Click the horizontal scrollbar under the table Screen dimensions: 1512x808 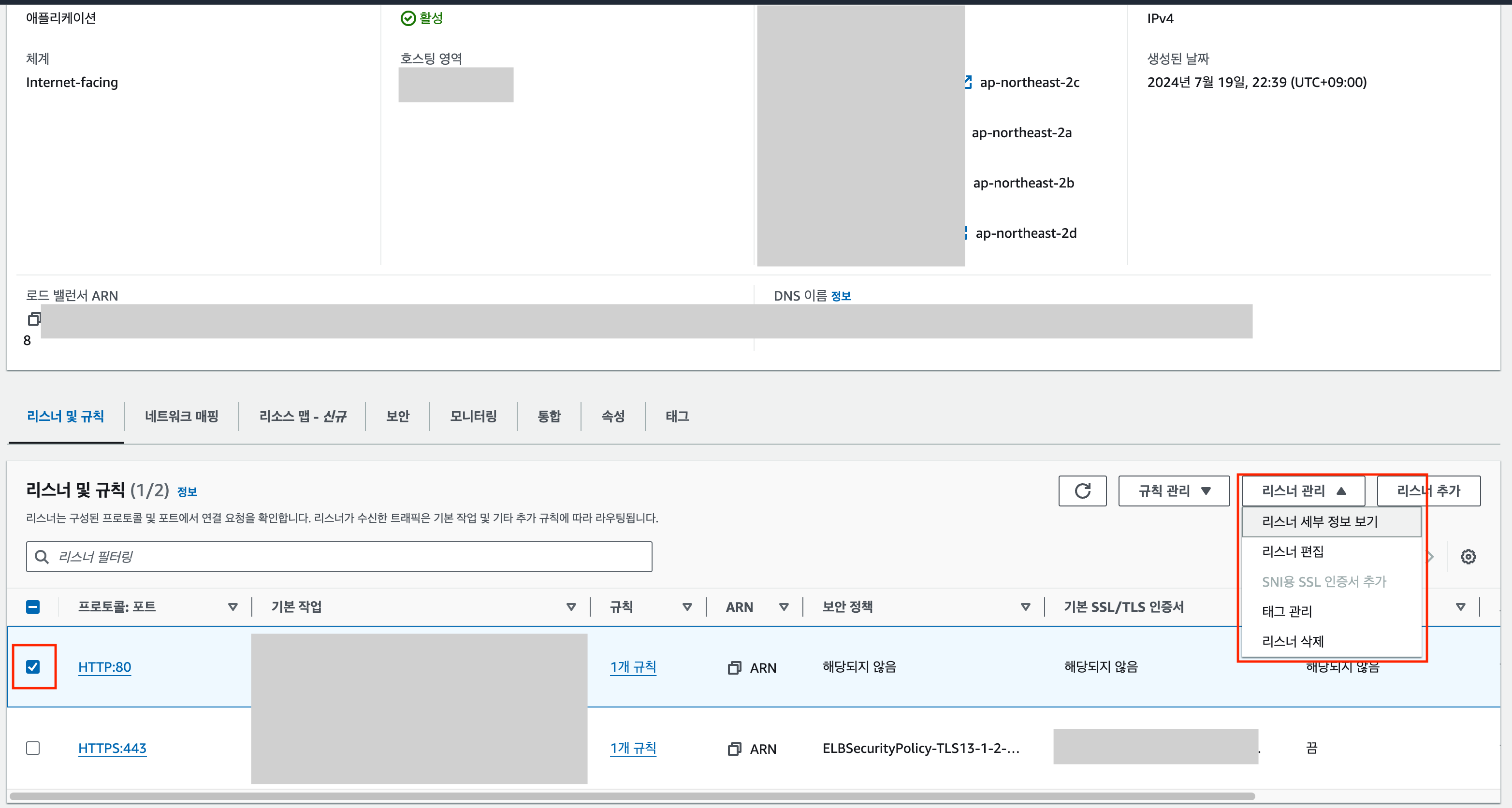pos(632,796)
